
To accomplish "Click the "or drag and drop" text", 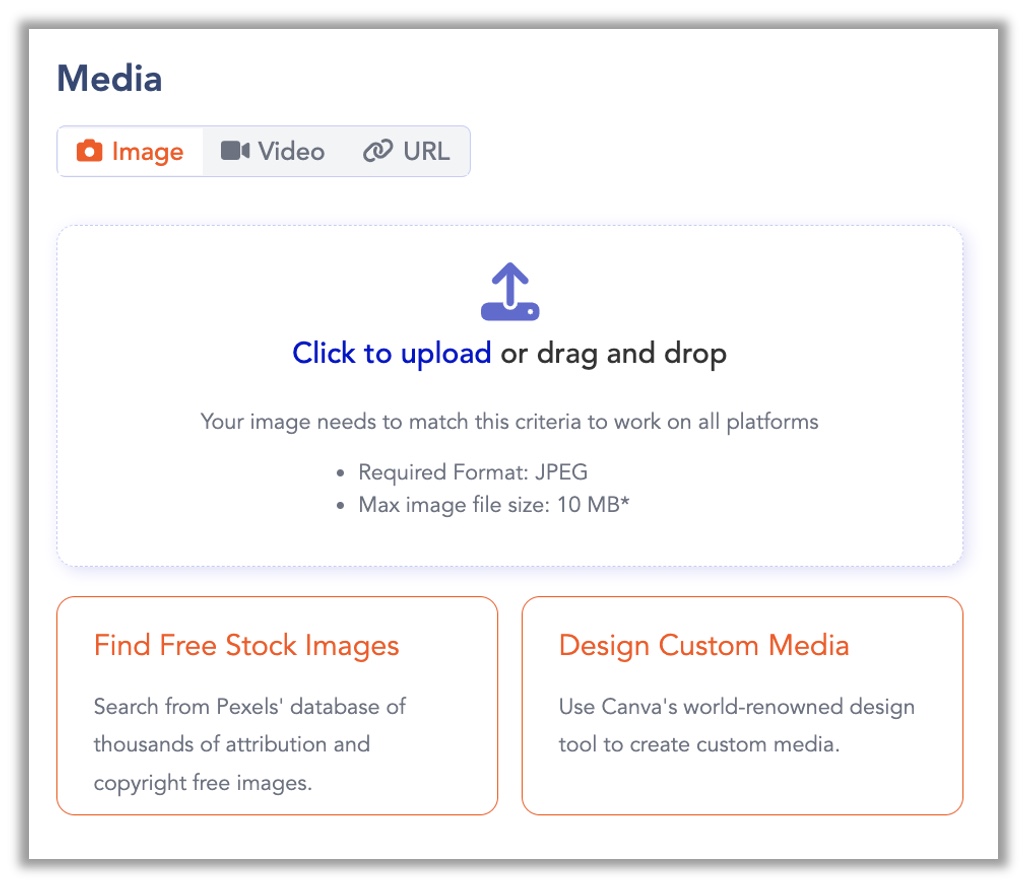I will tap(613, 353).
